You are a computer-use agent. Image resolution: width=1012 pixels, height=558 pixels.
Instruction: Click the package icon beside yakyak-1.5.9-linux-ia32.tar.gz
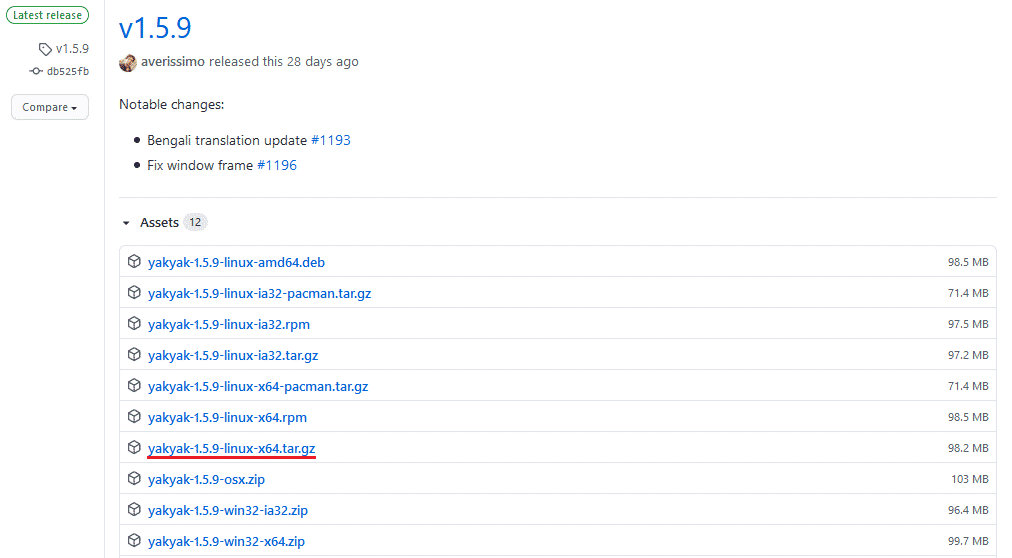point(134,354)
